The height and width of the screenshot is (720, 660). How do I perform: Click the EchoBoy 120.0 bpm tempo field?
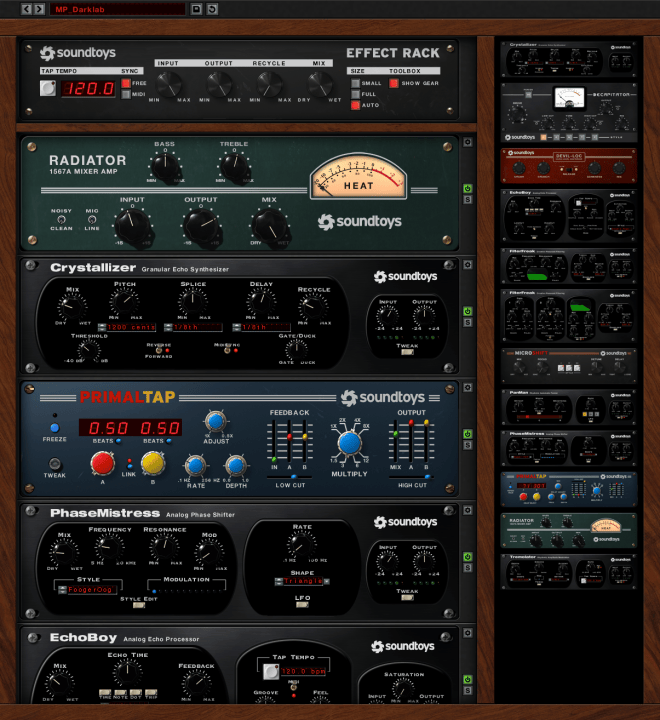304,671
